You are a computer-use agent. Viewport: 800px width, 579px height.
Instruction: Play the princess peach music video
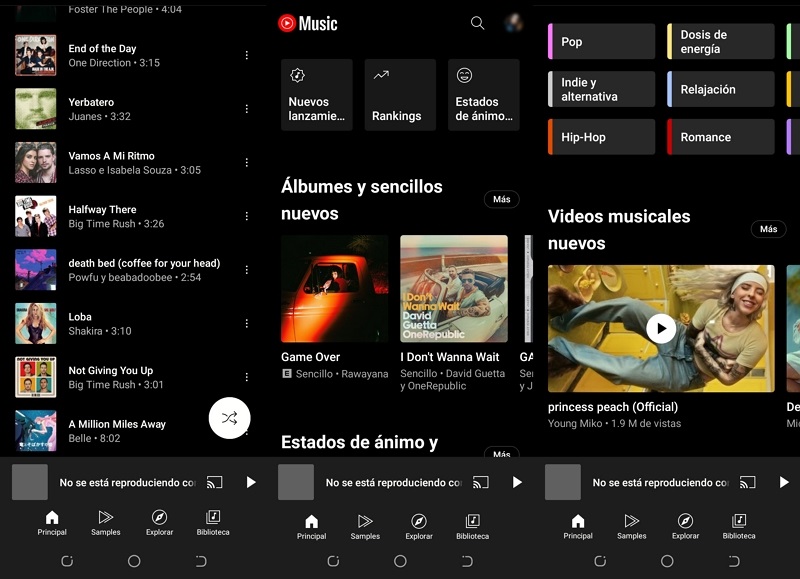pyautogui.click(x=661, y=328)
